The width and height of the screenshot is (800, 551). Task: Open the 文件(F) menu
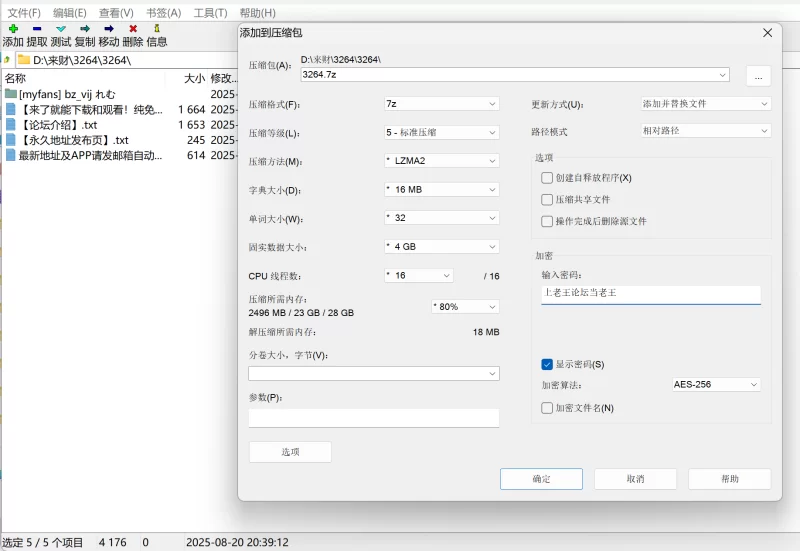pyautogui.click(x=23, y=13)
